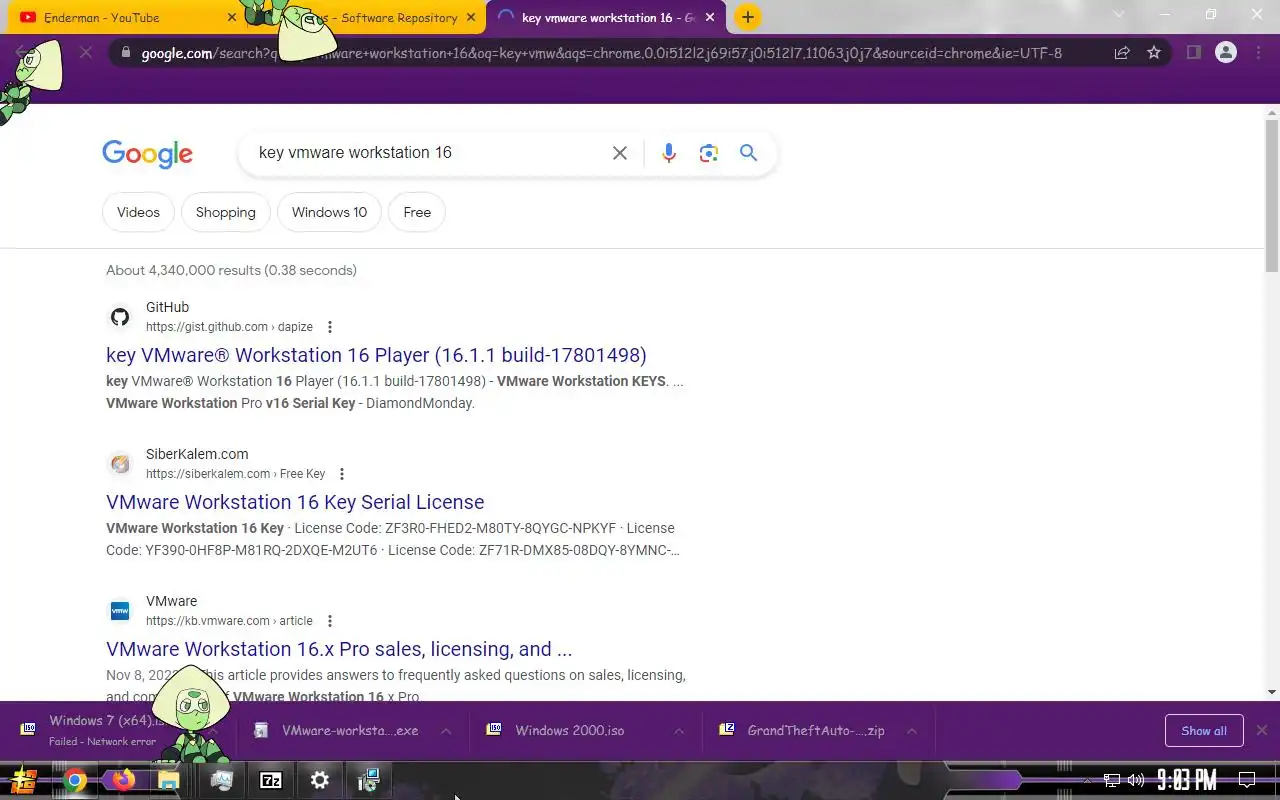The height and width of the screenshot is (800, 1280).
Task: Select the Windows 10 filter chip
Action: (329, 212)
